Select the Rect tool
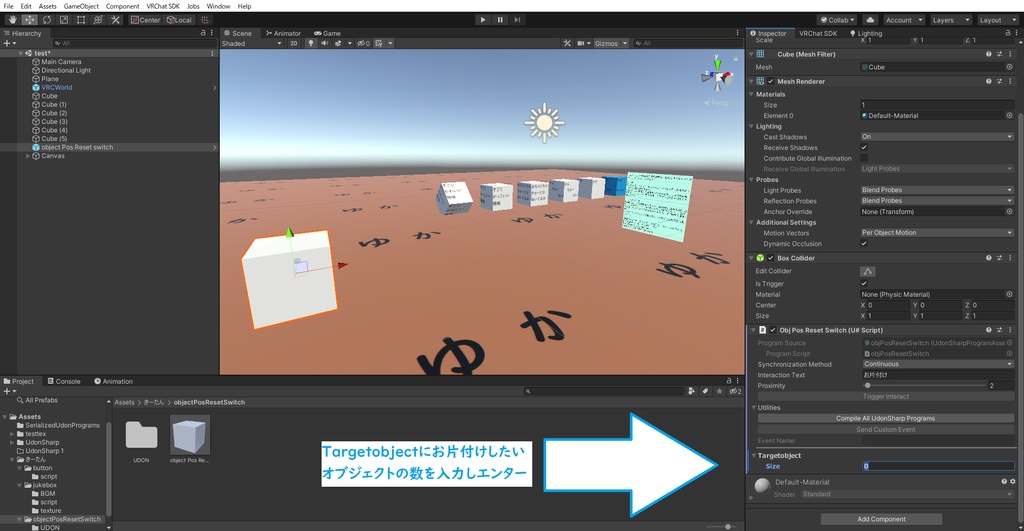 pyautogui.click(x=81, y=20)
